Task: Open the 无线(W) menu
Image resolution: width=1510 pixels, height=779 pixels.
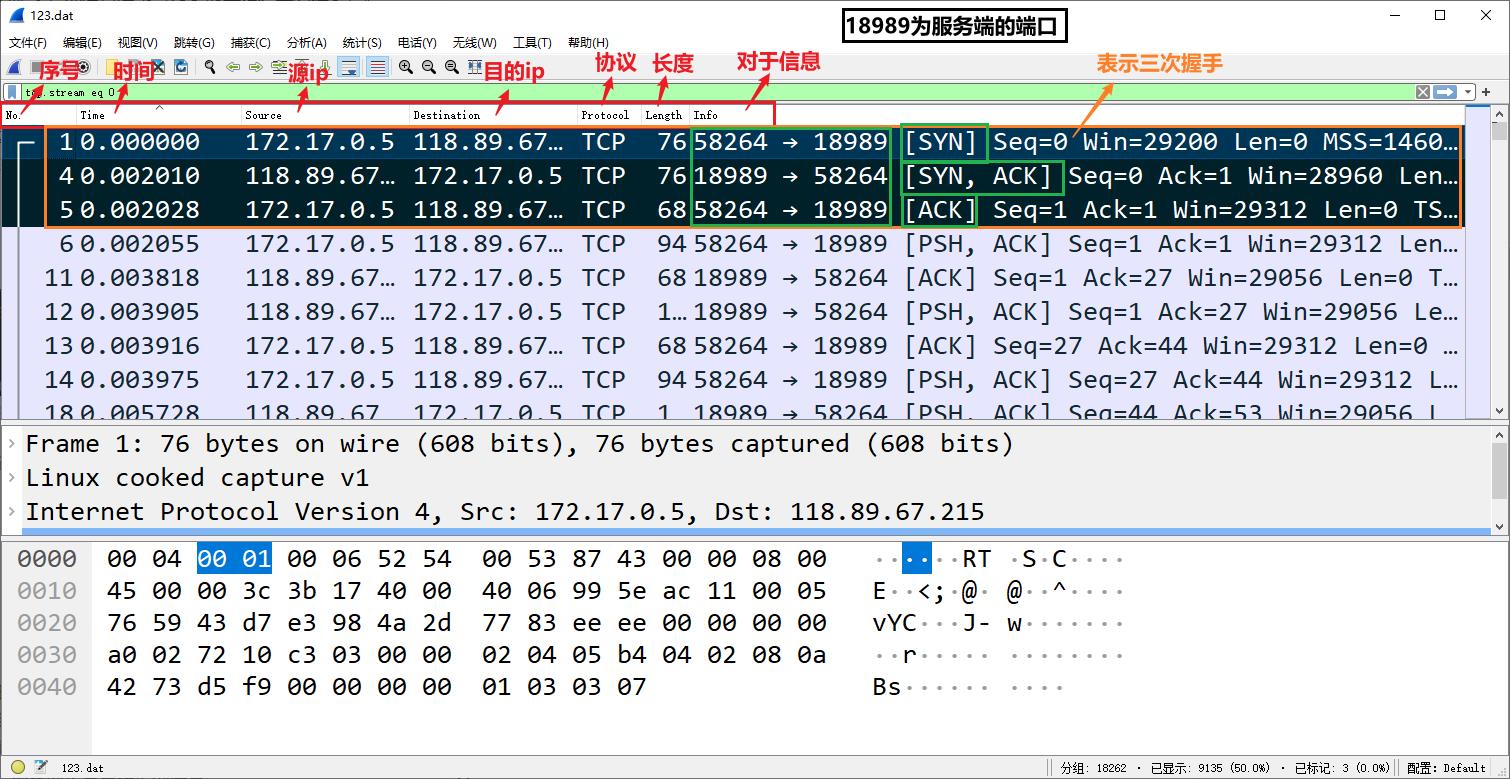Action: tap(475, 43)
